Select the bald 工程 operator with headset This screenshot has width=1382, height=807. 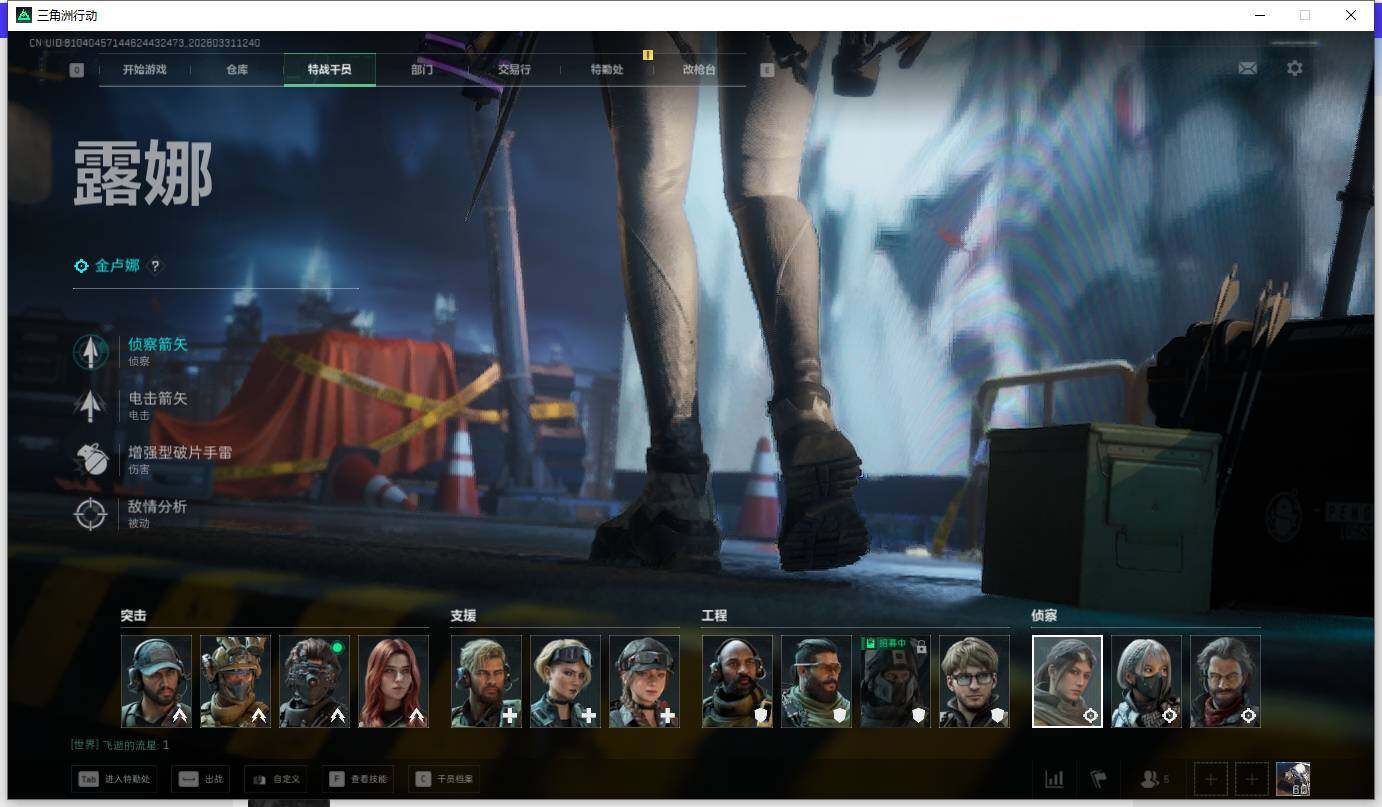737,681
